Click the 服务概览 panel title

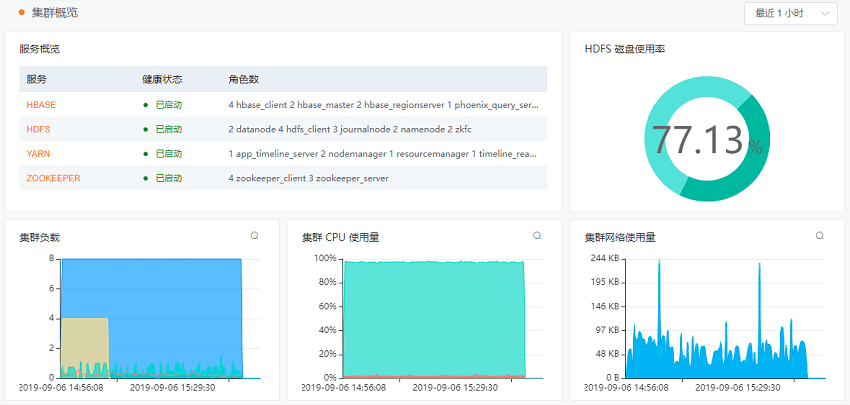coord(40,49)
